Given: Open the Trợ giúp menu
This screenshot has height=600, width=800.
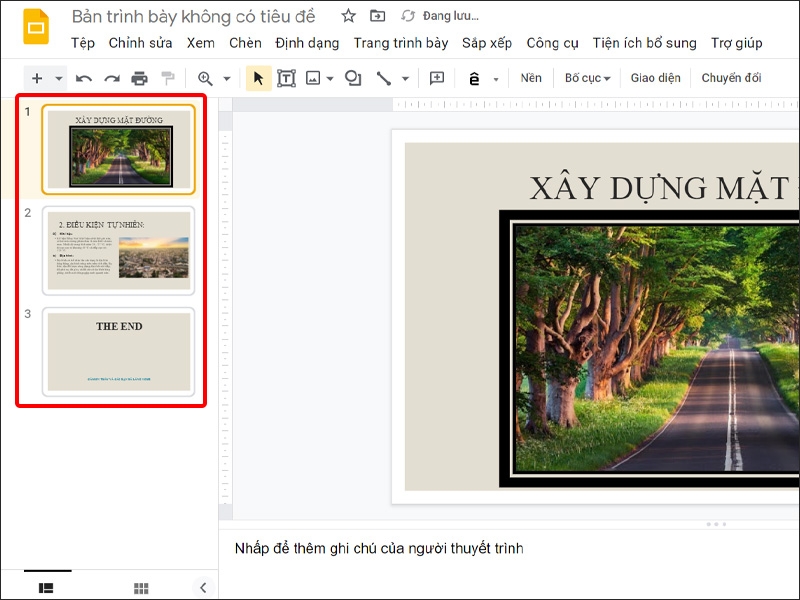Looking at the screenshot, I should click(737, 43).
